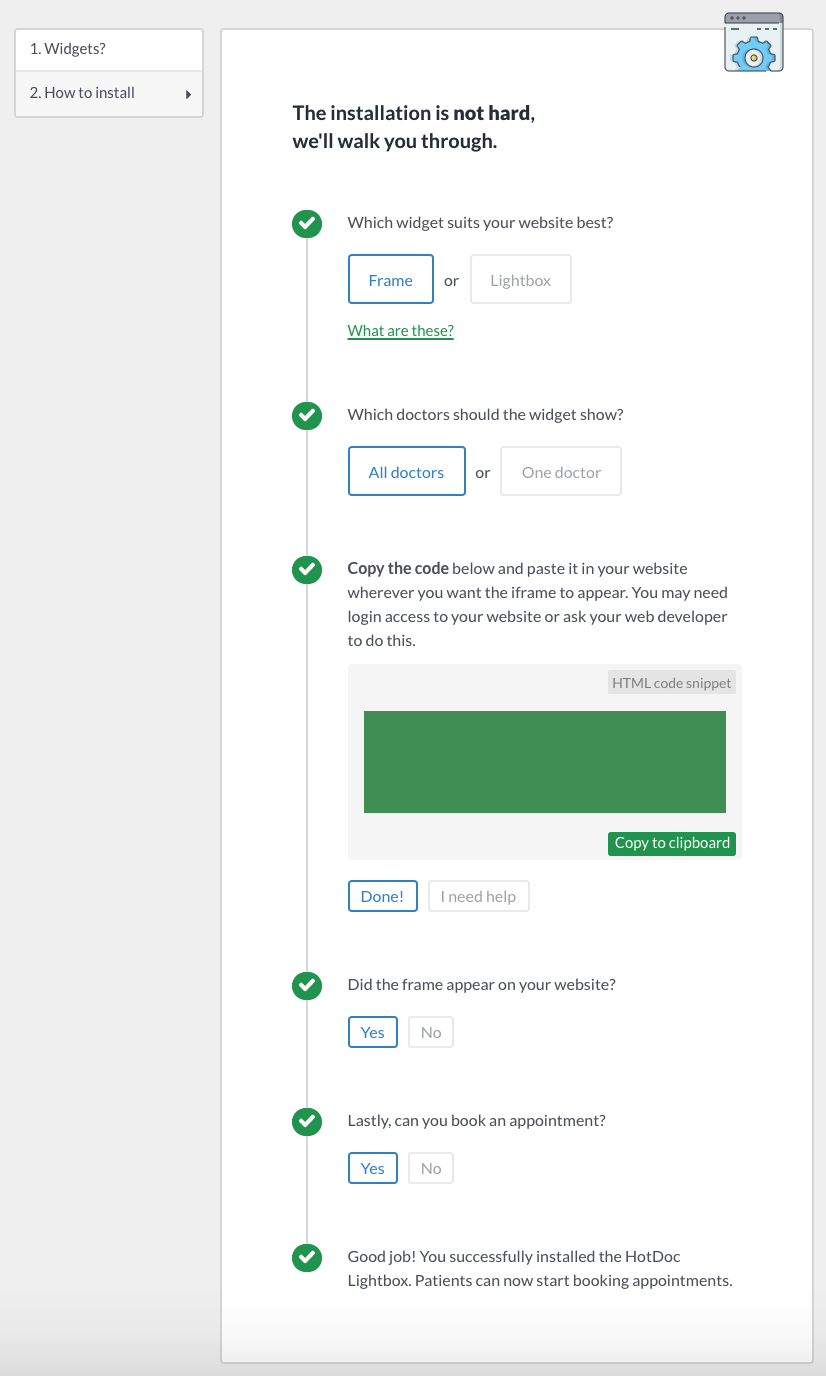
Task: Click the browser settings gear icon
Action: (x=754, y=42)
